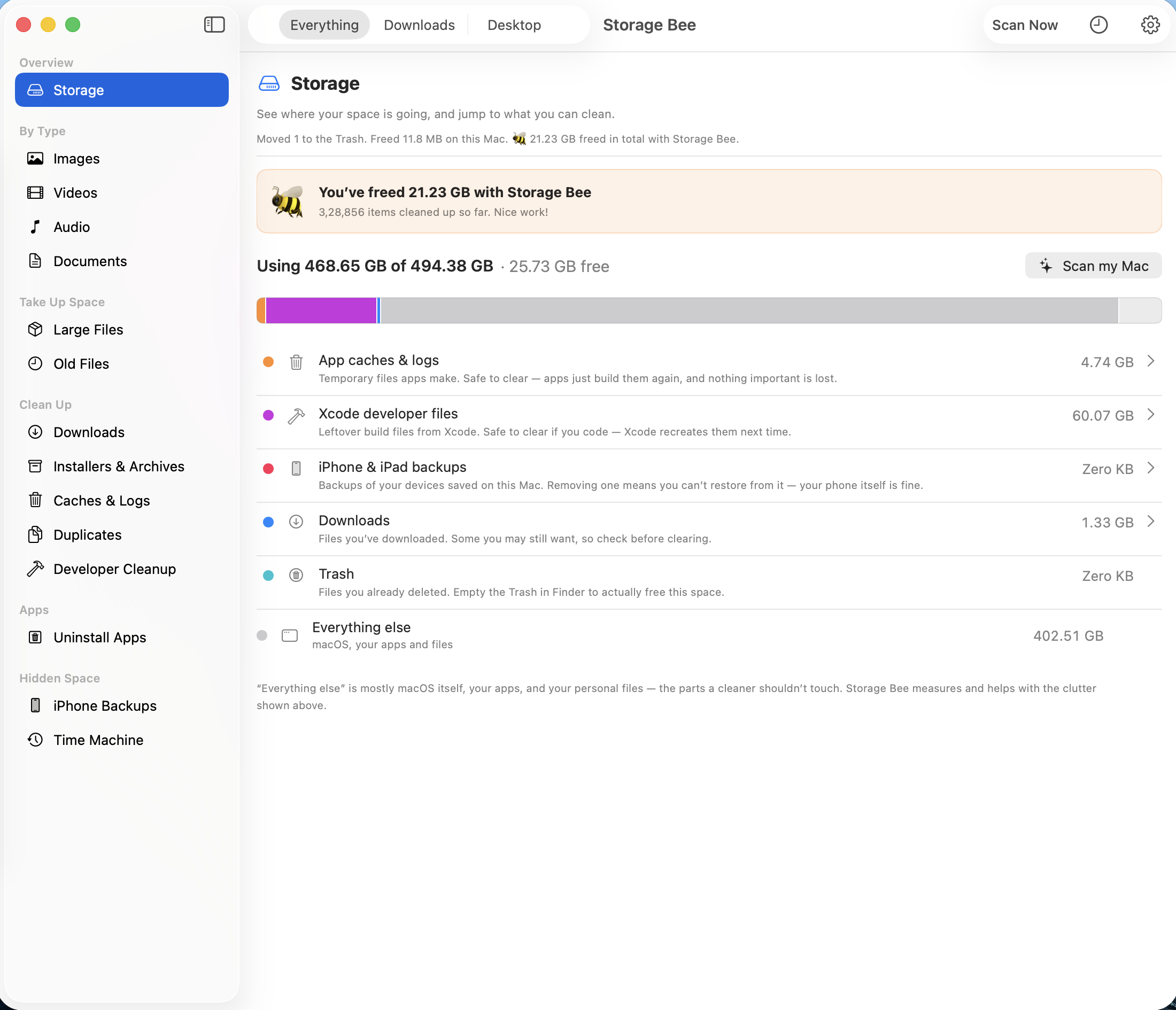Image resolution: width=1176 pixels, height=1010 pixels.
Task: Open Caches & Logs in the sidebar
Action: tap(121, 500)
